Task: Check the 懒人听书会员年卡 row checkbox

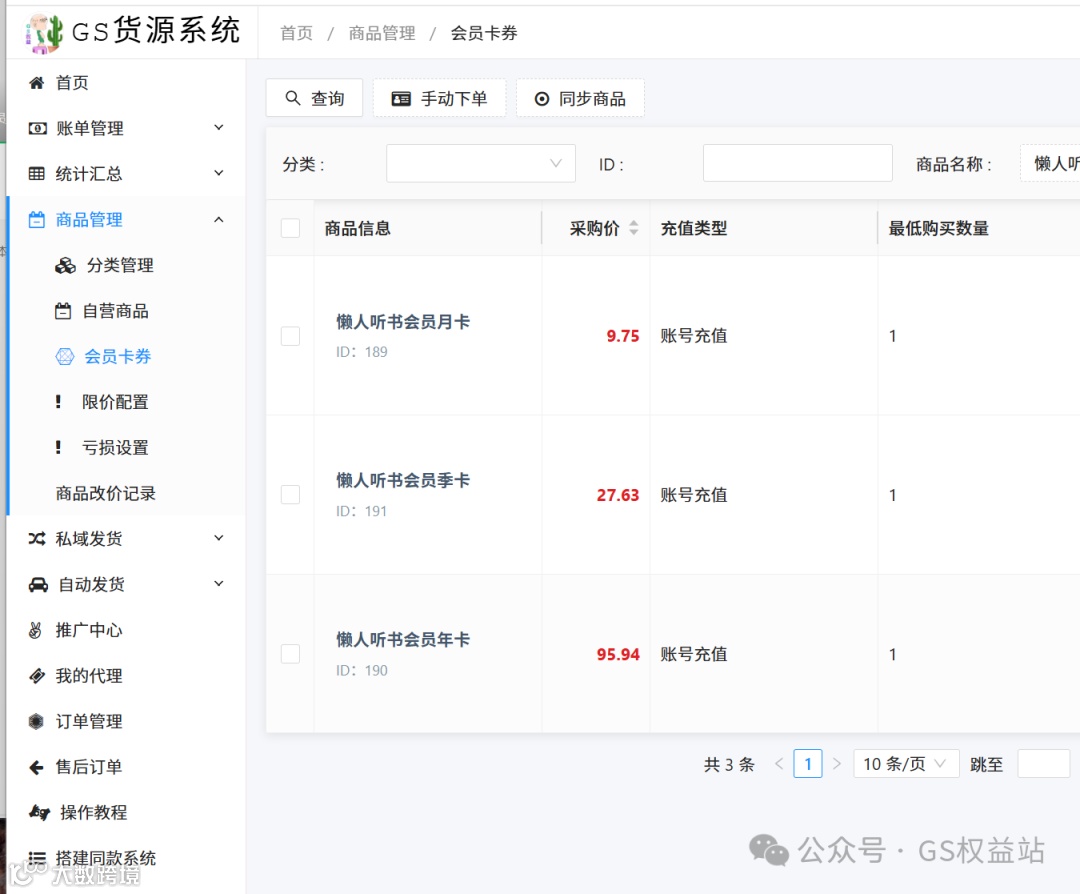Action: click(x=291, y=654)
